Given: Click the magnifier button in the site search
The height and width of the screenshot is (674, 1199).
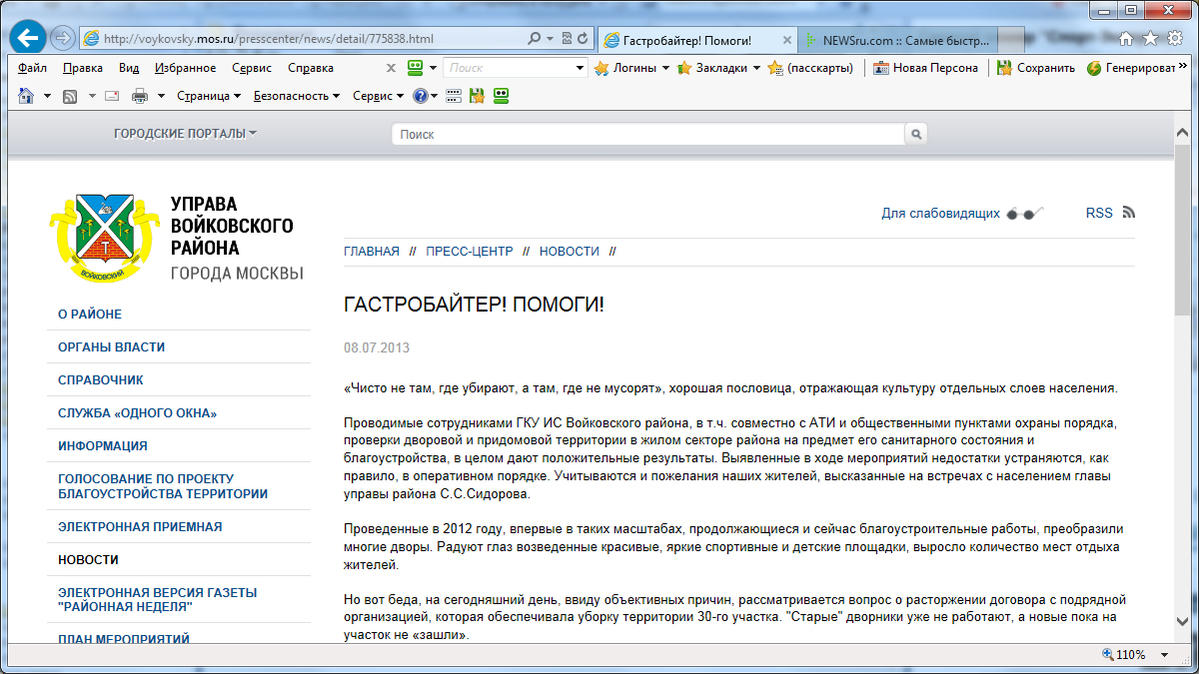Looking at the screenshot, I should point(916,134).
